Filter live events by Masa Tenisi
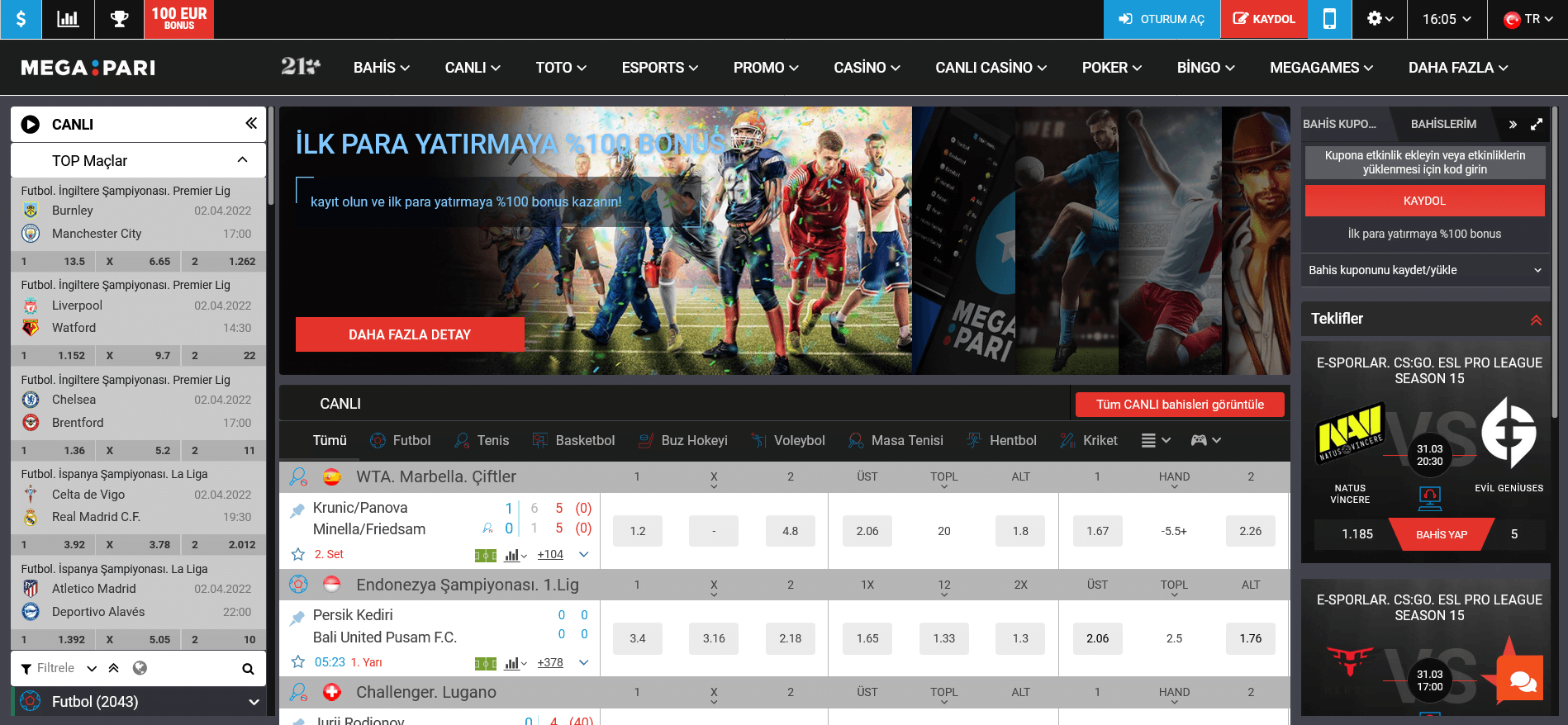The width and height of the screenshot is (1568, 725). click(x=896, y=440)
